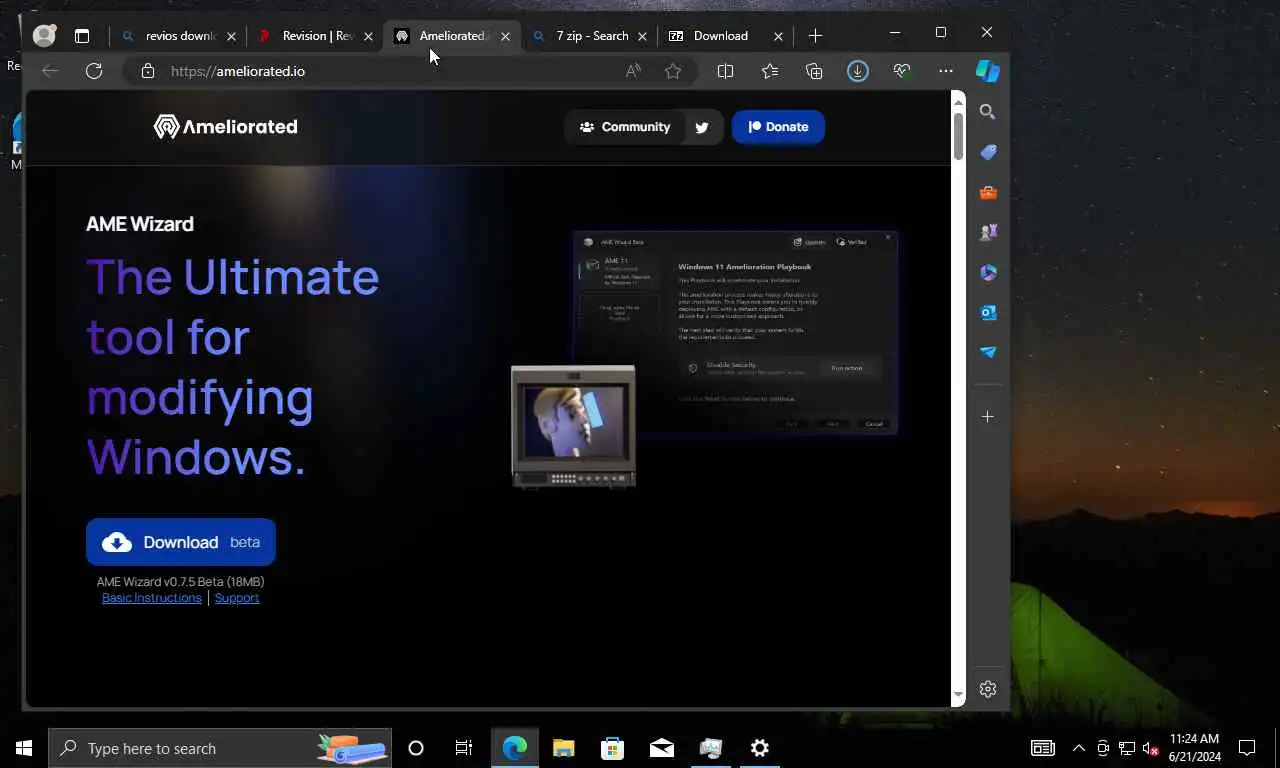Open Settings gear in taskbar

tap(760, 748)
